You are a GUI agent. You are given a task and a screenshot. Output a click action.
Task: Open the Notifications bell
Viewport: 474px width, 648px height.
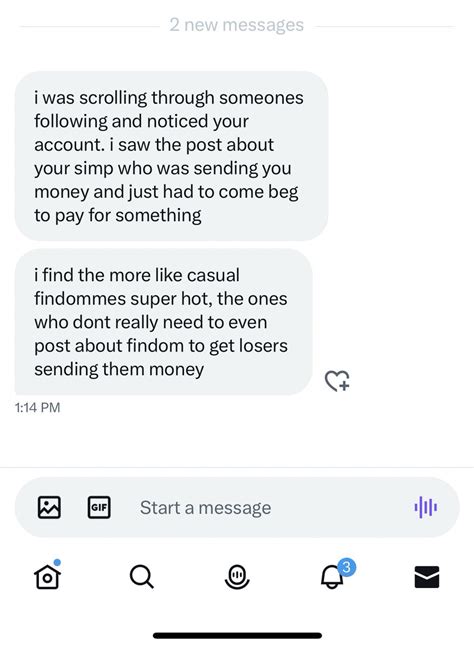coord(332,577)
